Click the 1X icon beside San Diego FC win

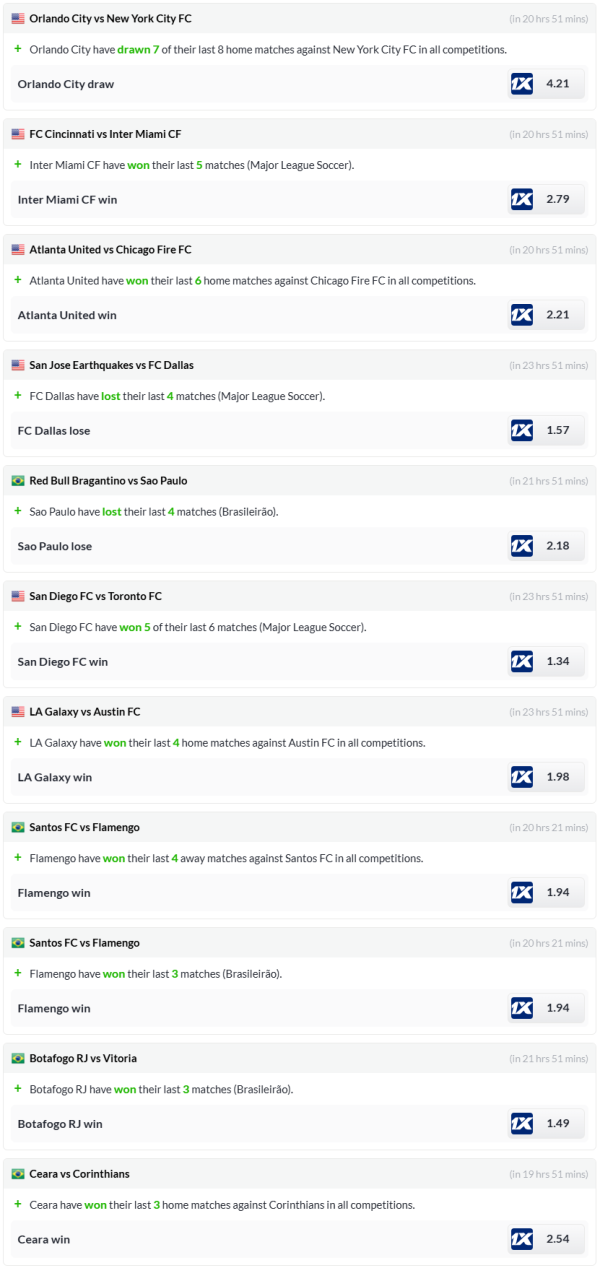click(x=522, y=661)
